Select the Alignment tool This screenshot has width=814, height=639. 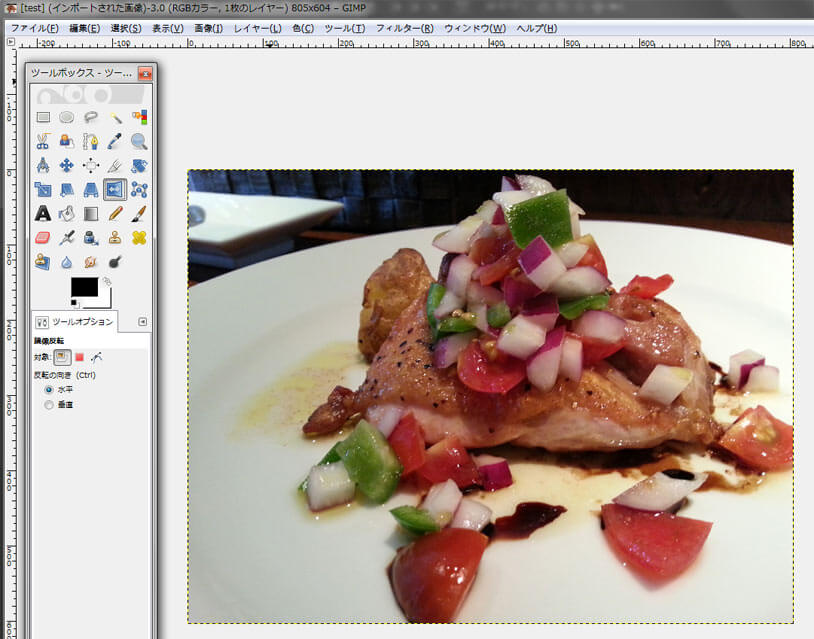coord(91,166)
